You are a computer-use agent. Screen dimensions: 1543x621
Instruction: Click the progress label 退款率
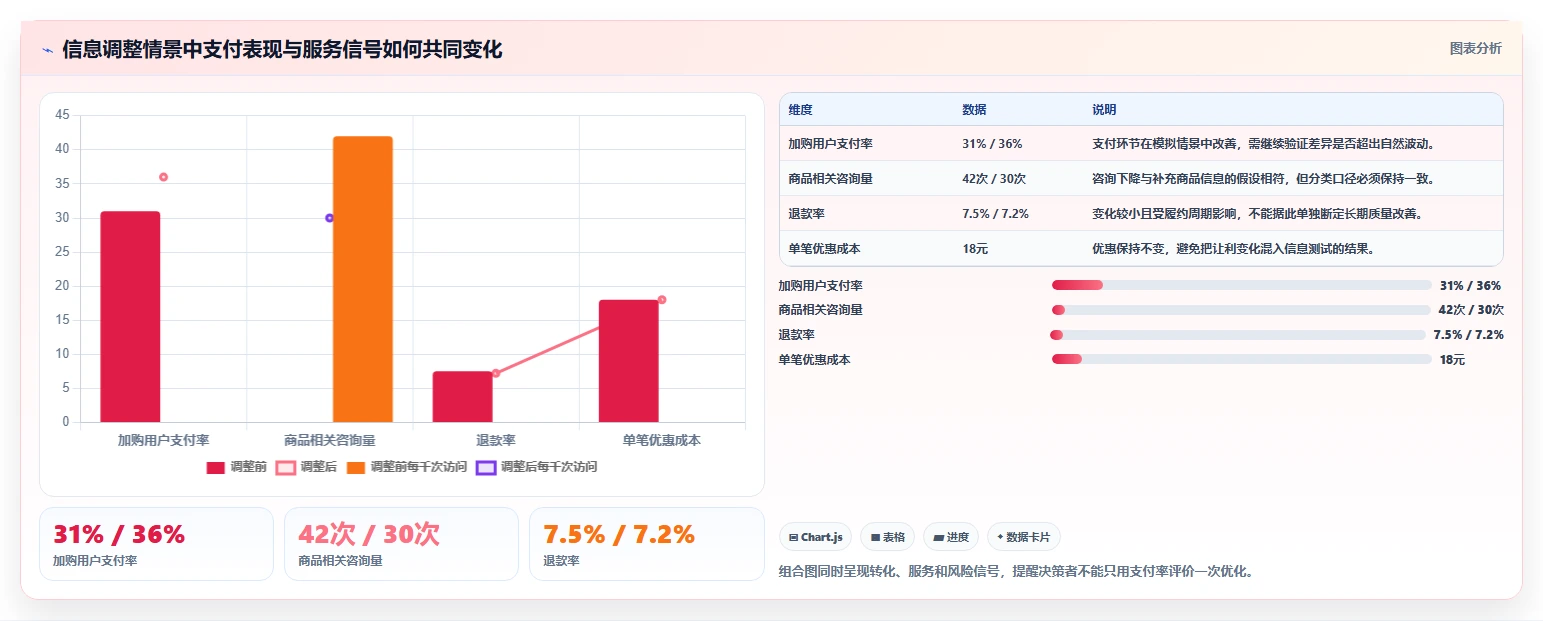[x=797, y=335]
